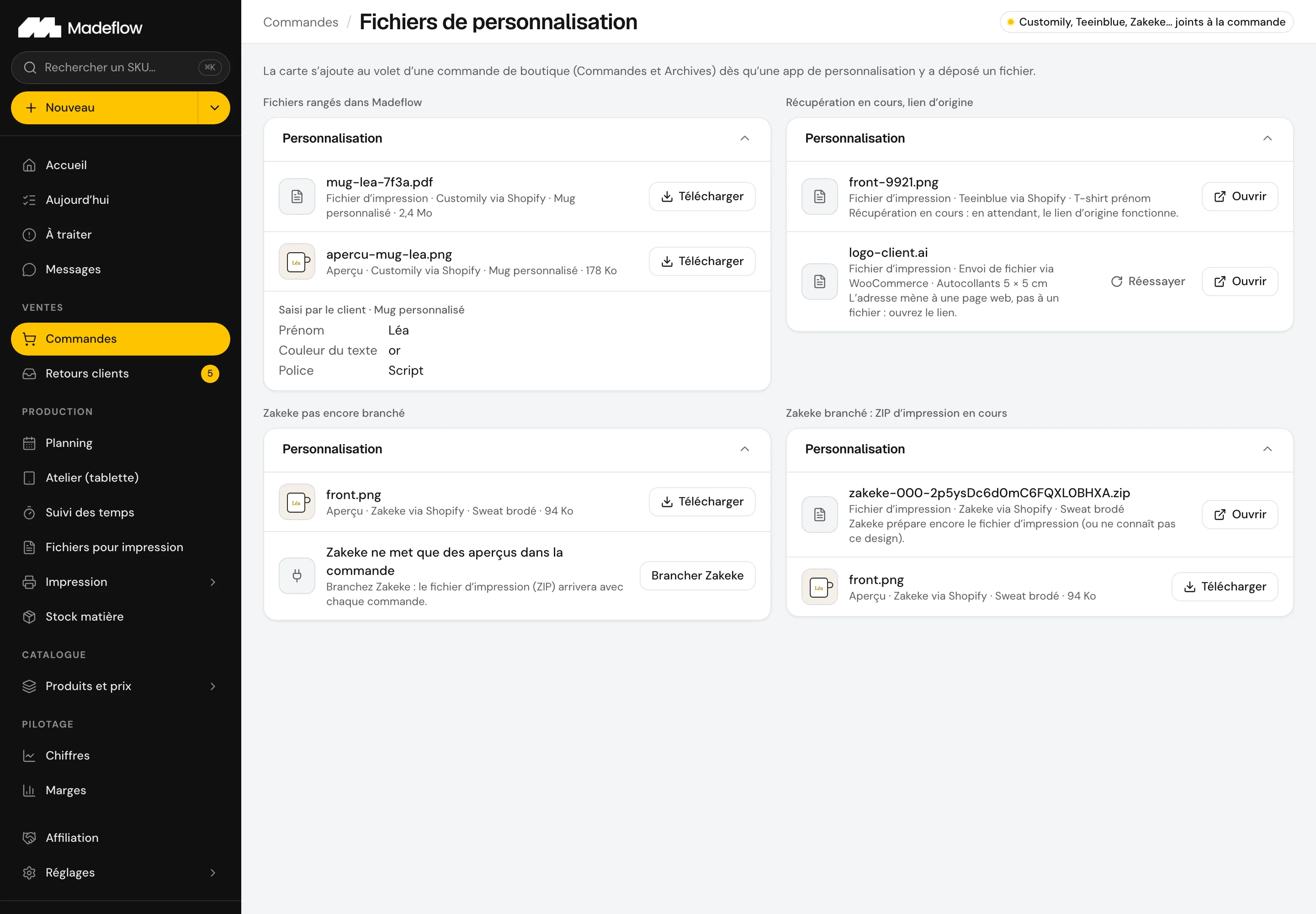Image resolution: width=1316 pixels, height=914 pixels.
Task: Click the Suivi des temps stopwatch icon
Action: [29, 513]
